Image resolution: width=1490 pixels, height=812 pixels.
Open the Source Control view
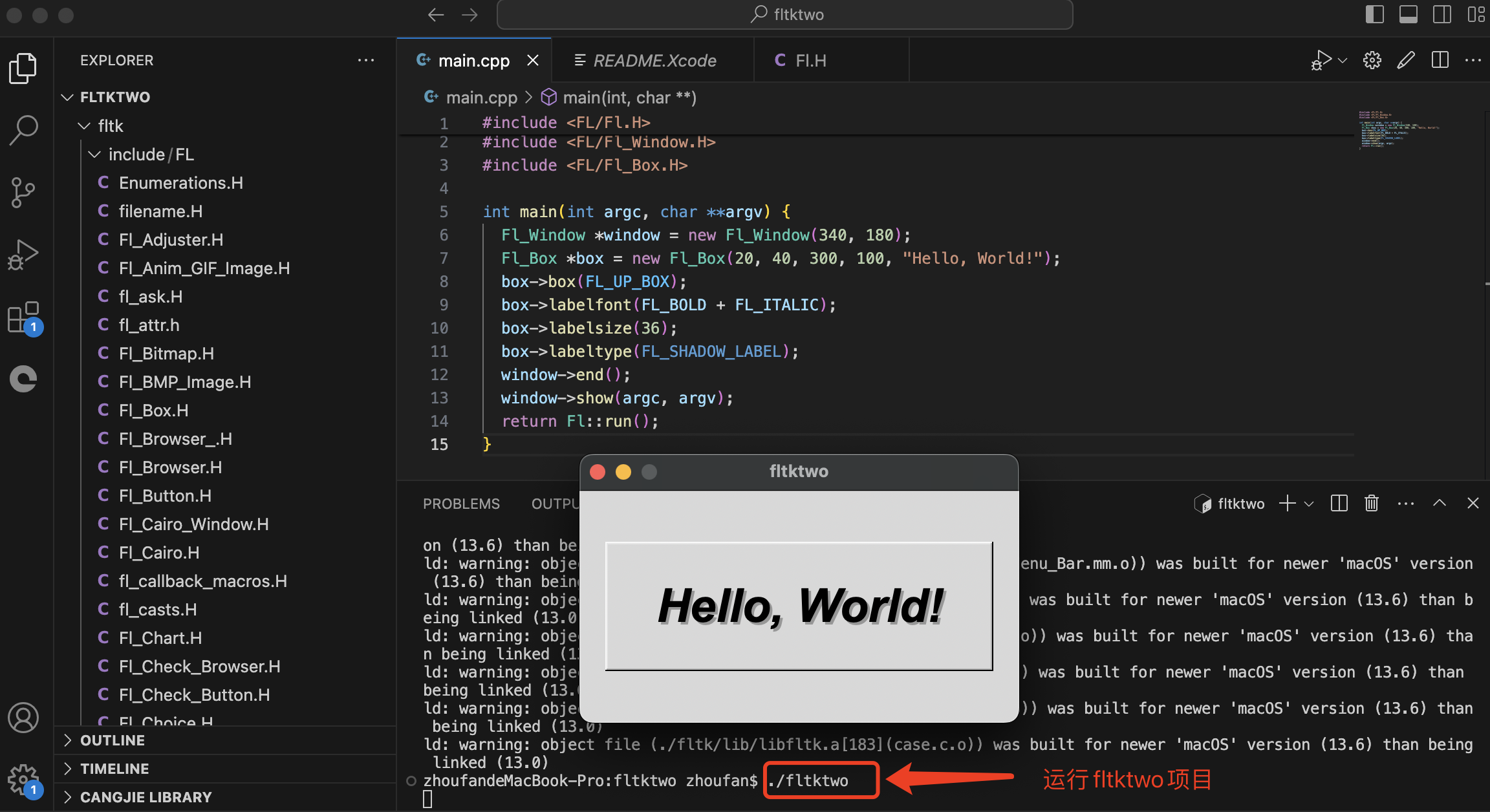click(23, 193)
